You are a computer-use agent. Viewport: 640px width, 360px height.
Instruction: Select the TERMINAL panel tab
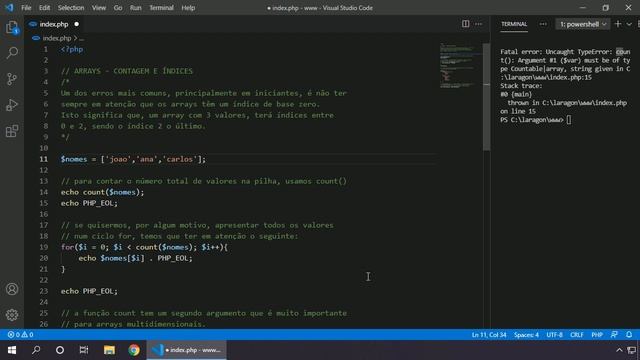pyautogui.click(x=514, y=24)
